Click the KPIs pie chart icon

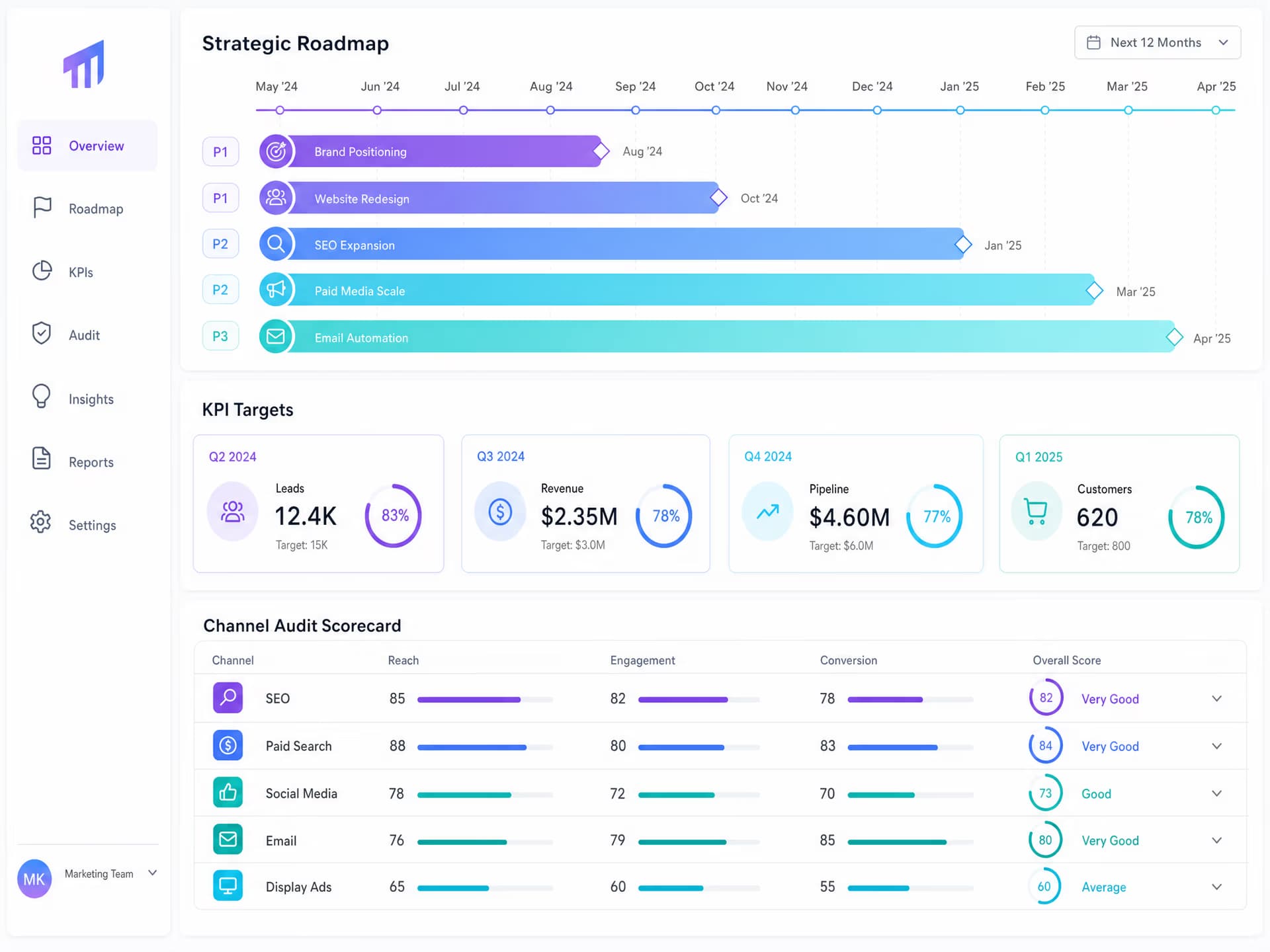(x=42, y=271)
